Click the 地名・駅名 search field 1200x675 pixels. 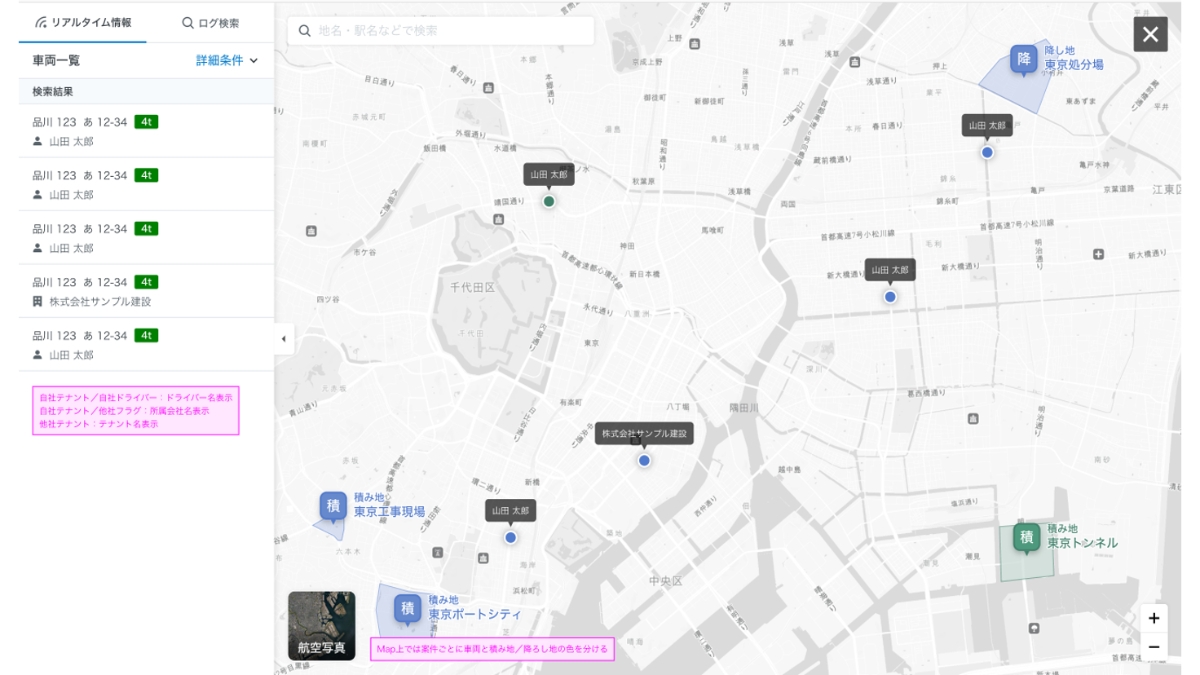pos(441,31)
